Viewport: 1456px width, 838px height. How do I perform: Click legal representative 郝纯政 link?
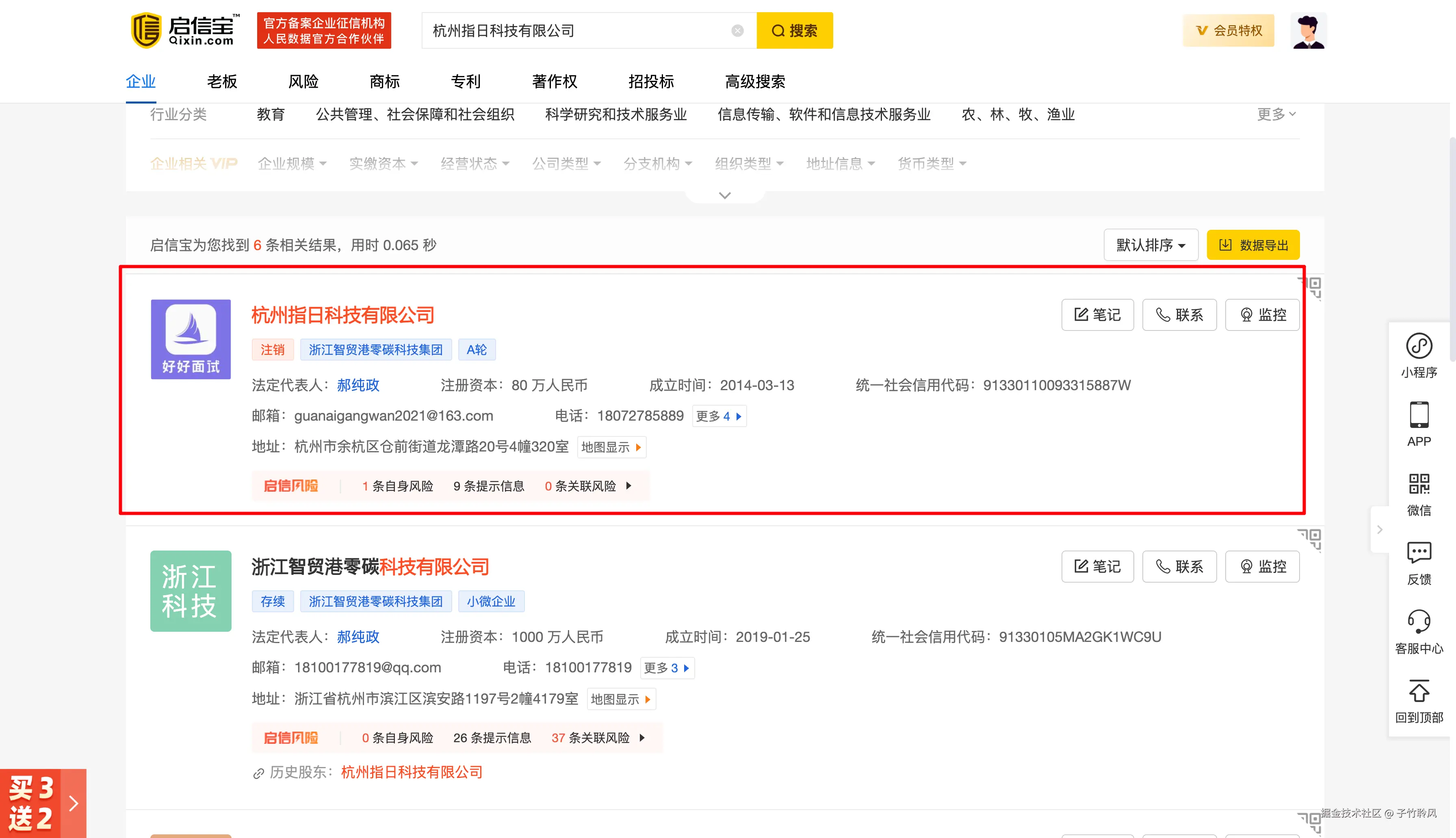click(x=357, y=385)
